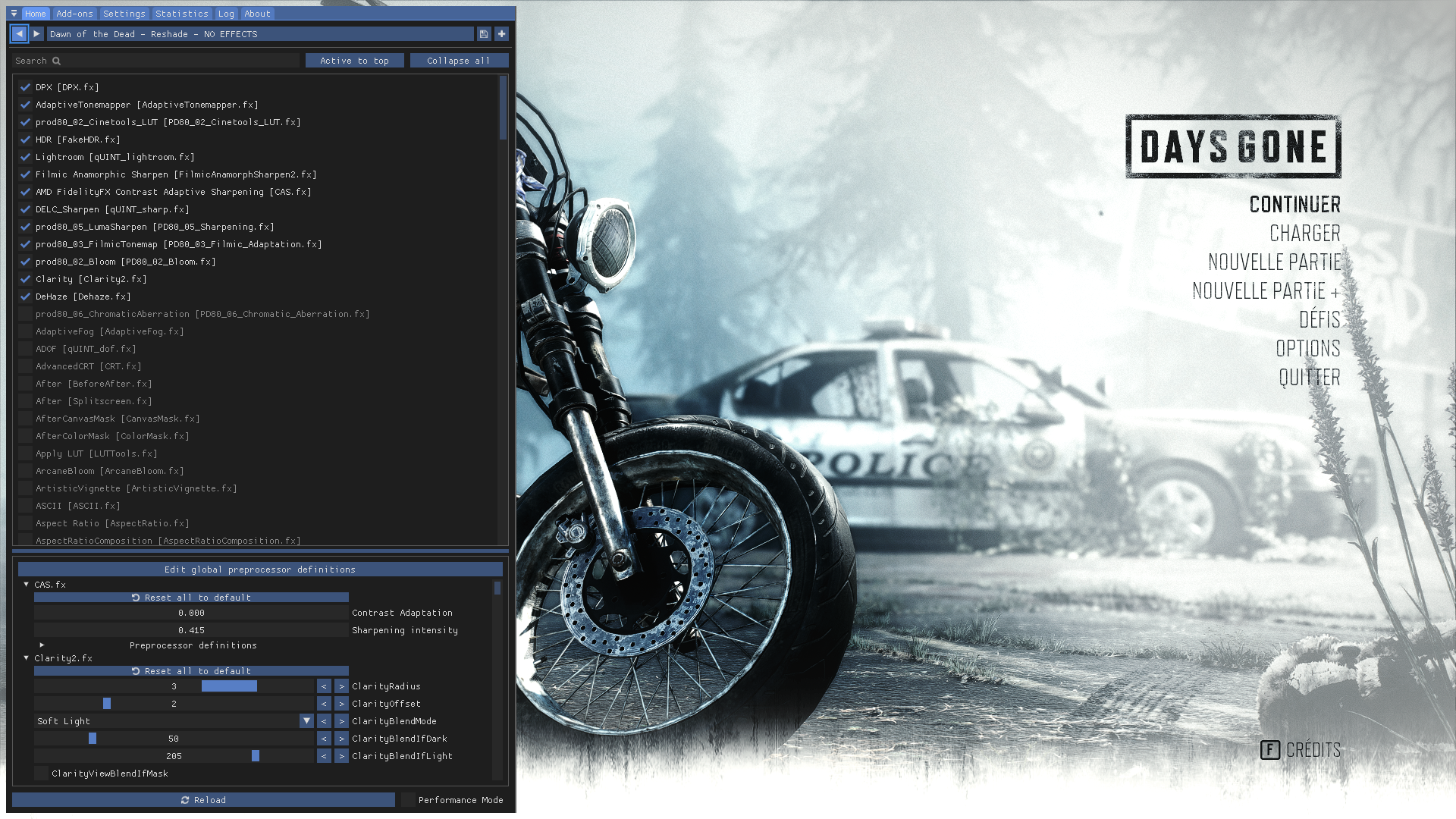Adjust the ClarityRadius slider
This screenshot has height=819, width=1456.
tap(174, 686)
